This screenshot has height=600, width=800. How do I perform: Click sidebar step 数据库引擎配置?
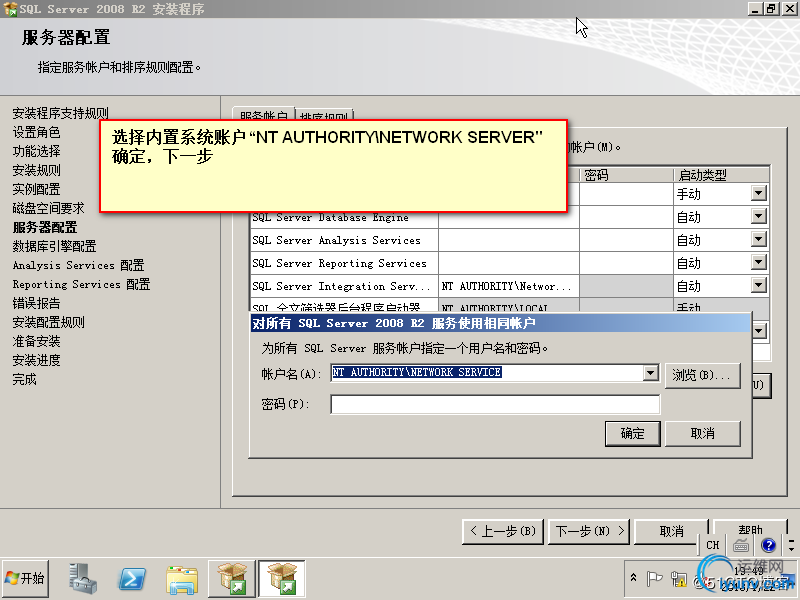point(54,246)
